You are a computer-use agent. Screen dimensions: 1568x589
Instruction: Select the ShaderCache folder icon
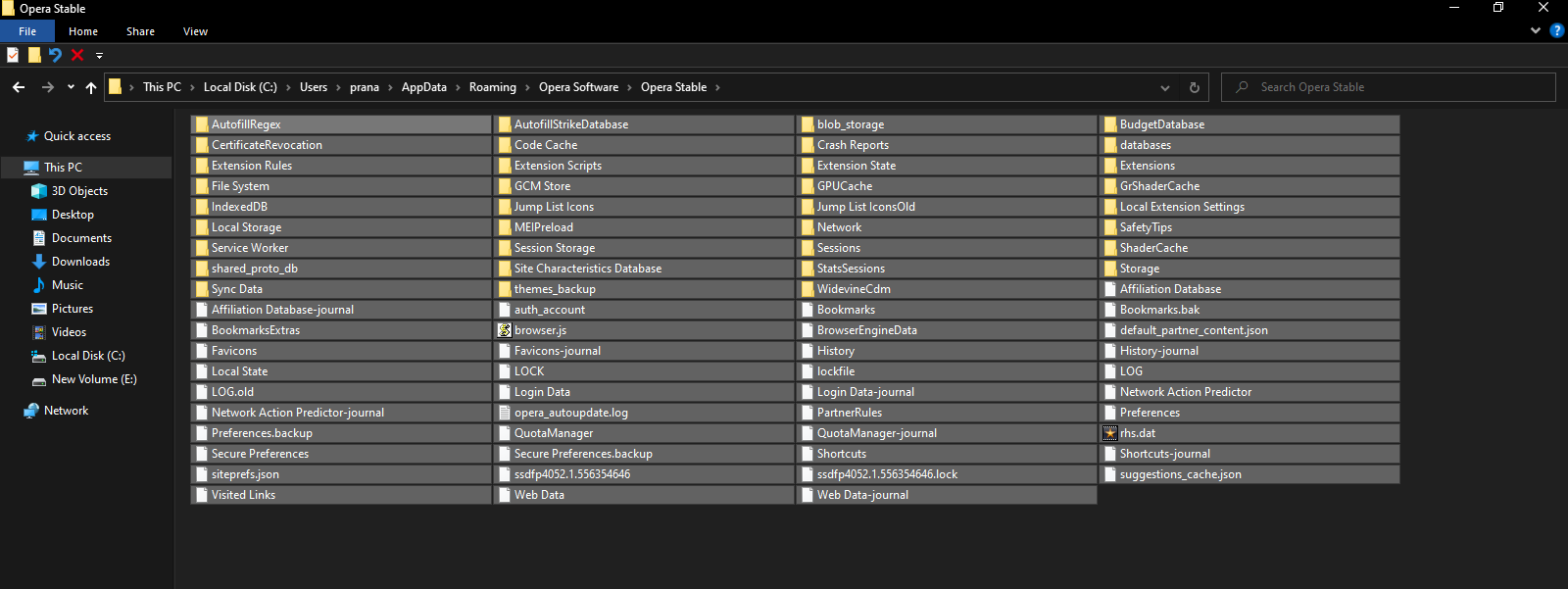tap(1110, 248)
